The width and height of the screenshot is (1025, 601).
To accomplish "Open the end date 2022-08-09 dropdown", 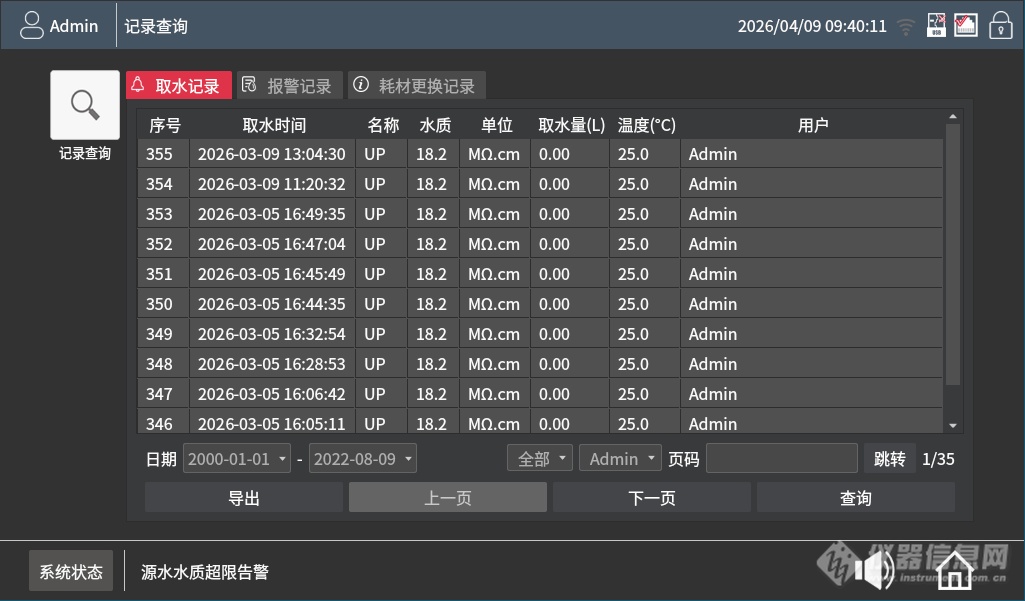I will pyautogui.click(x=362, y=458).
